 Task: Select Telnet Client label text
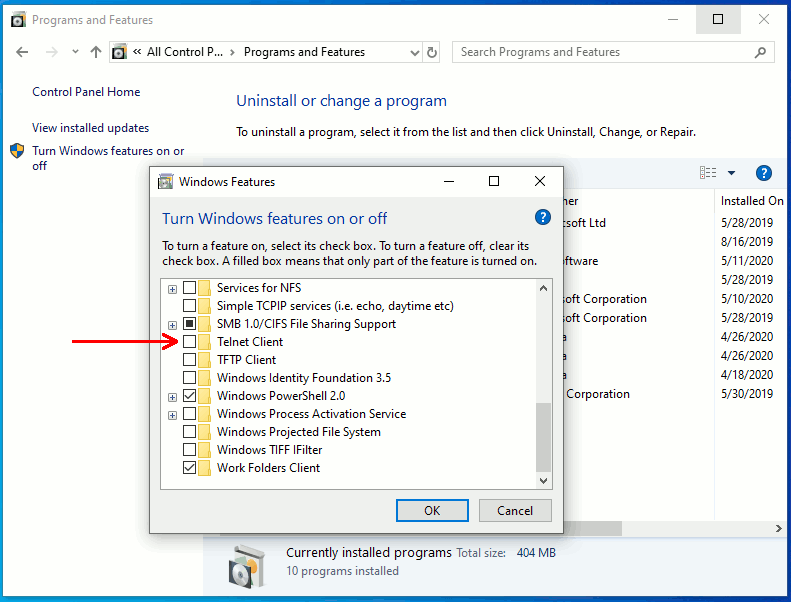(250, 342)
